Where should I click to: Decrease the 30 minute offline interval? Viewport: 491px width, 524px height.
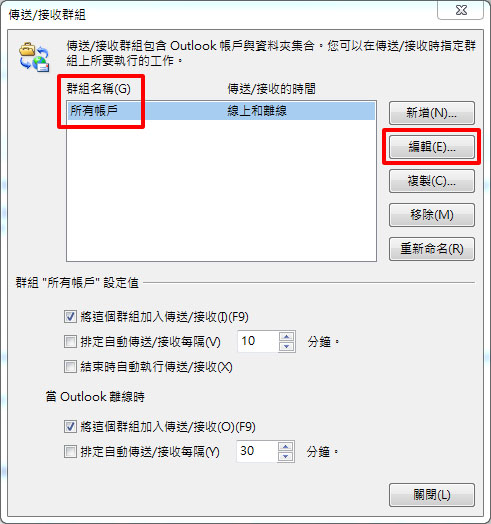point(285,456)
